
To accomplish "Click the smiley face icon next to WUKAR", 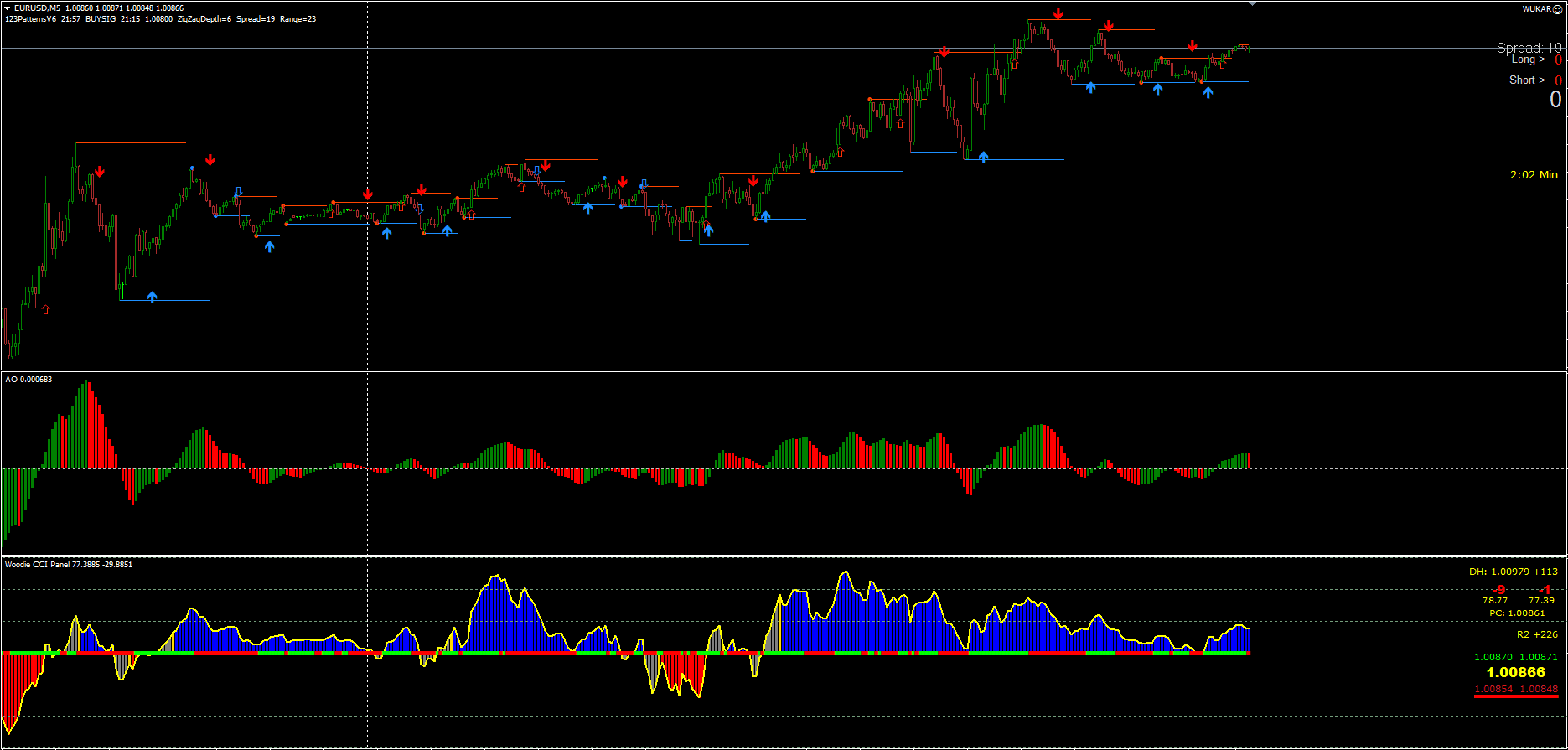I will [1558, 9].
